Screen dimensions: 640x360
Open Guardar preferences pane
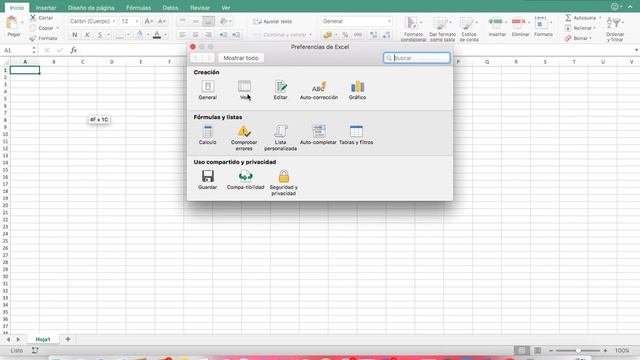pos(207,180)
